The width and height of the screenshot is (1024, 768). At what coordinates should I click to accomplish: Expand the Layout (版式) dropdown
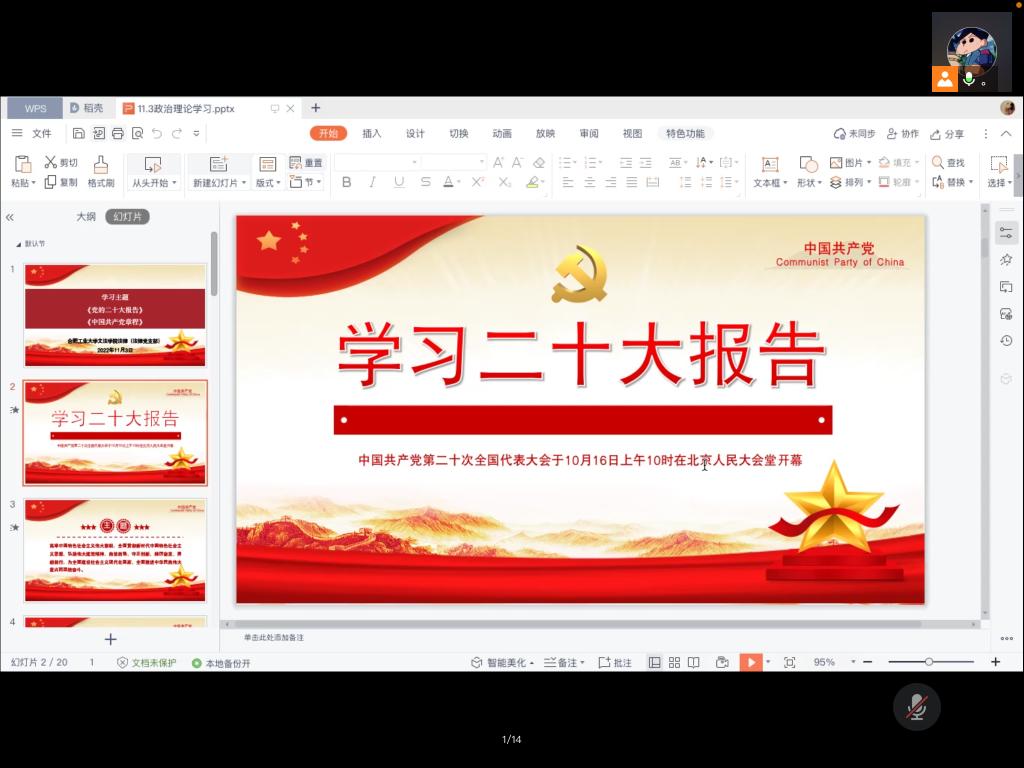pos(268,183)
